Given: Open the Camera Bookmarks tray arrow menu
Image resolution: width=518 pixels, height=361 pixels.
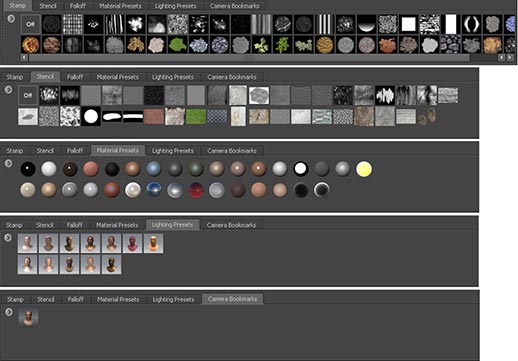Looking at the screenshot, I should [x=9, y=312].
